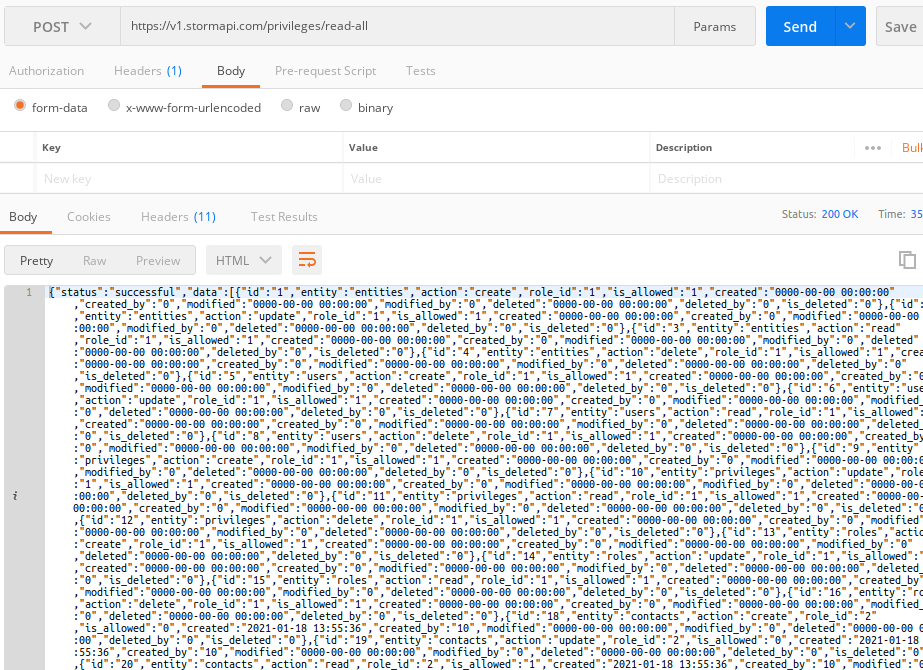Choose x-www-form-urlencoded body type
The width and height of the screenshot is (923, 670).
[x=114, y=105]
